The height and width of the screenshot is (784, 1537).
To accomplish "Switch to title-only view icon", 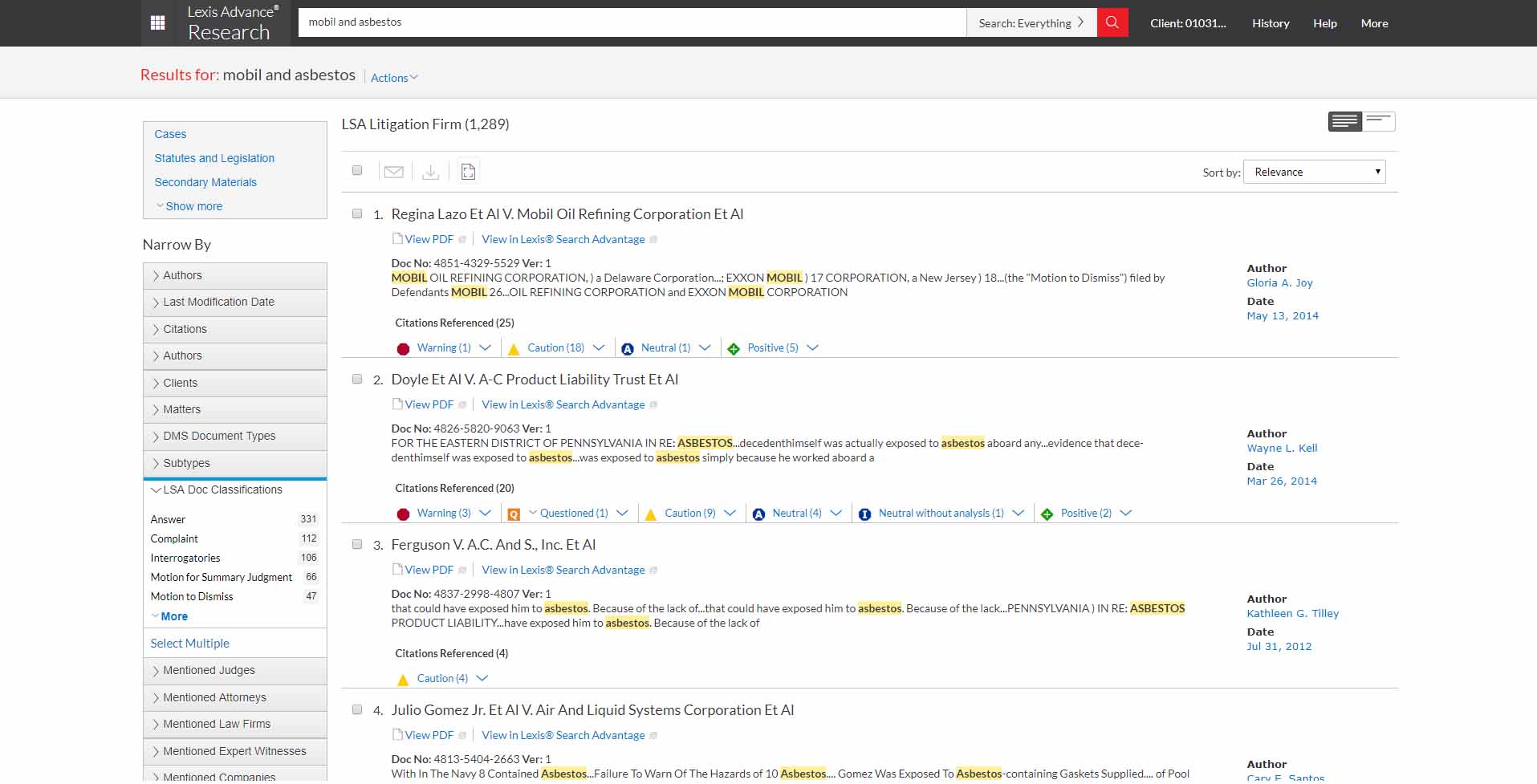I will (1379, 121).
